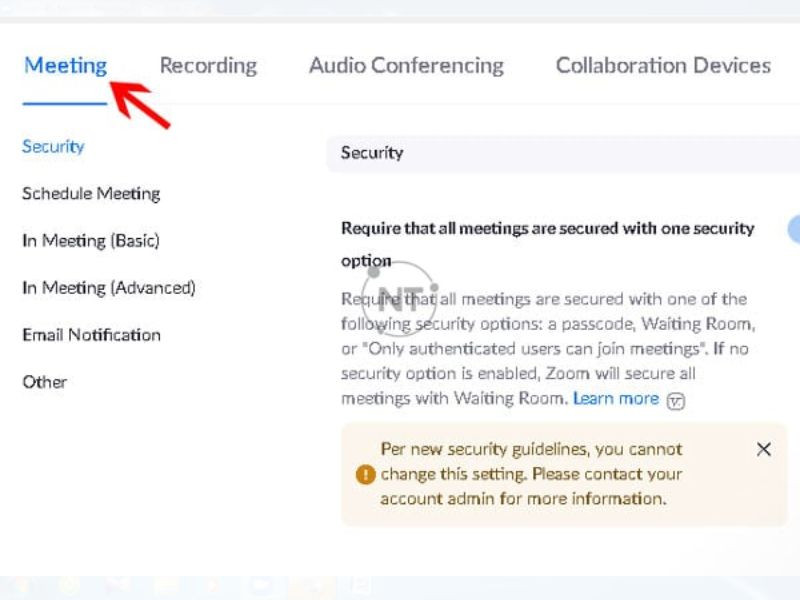
Task: Select Security in the left sidebar
Action: (53, 146)
